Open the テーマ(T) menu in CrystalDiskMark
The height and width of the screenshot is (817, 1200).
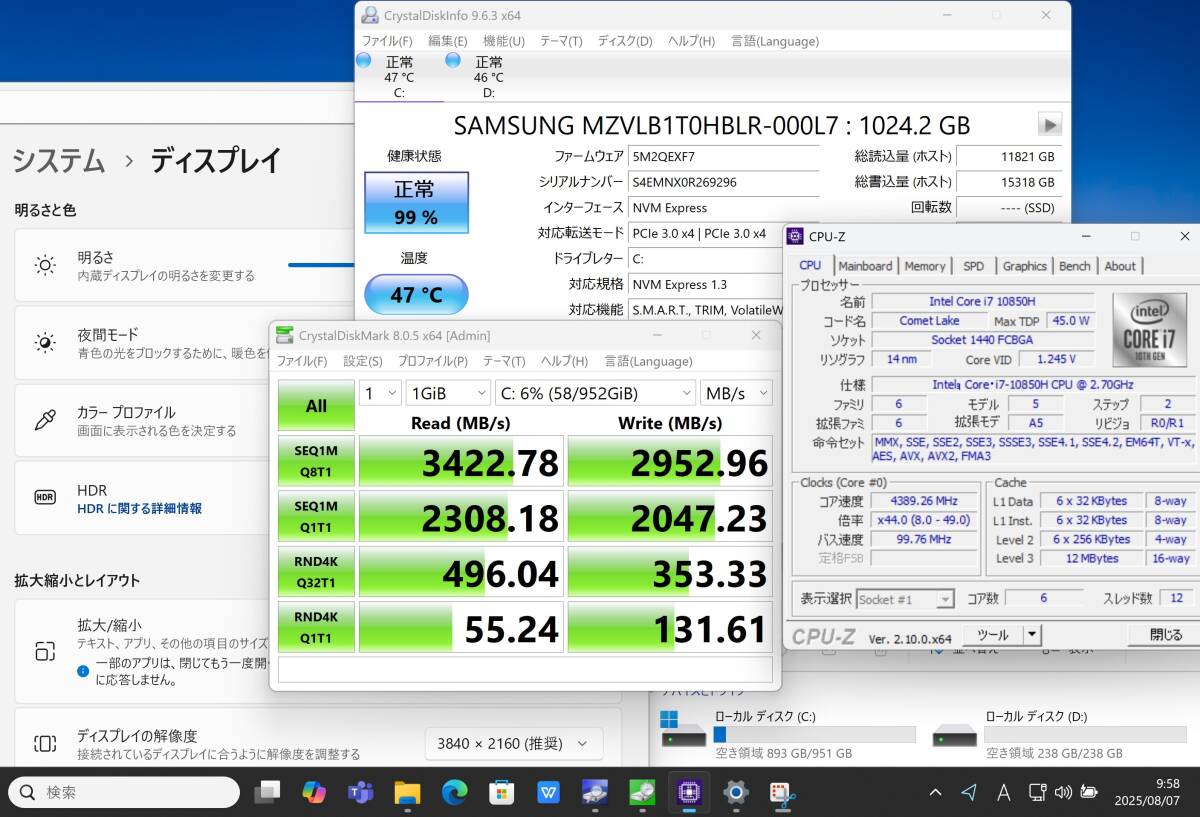pyautogui.click(x=503, y=361)
